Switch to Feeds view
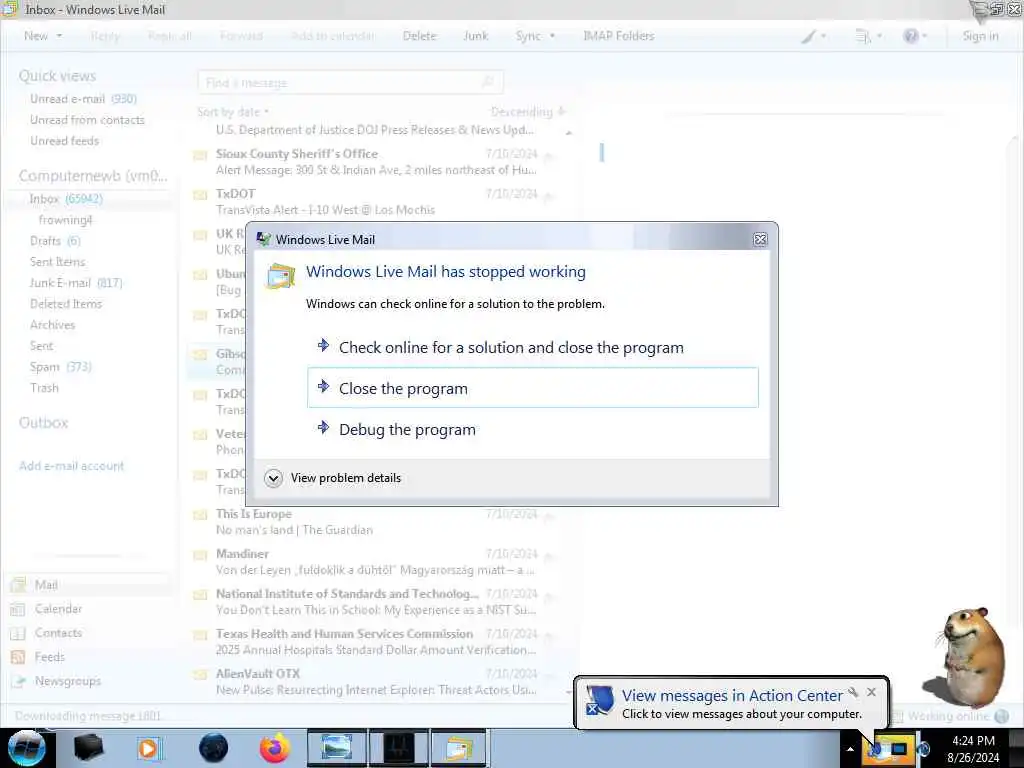The image size is (1024, 768). click(50, 657)
